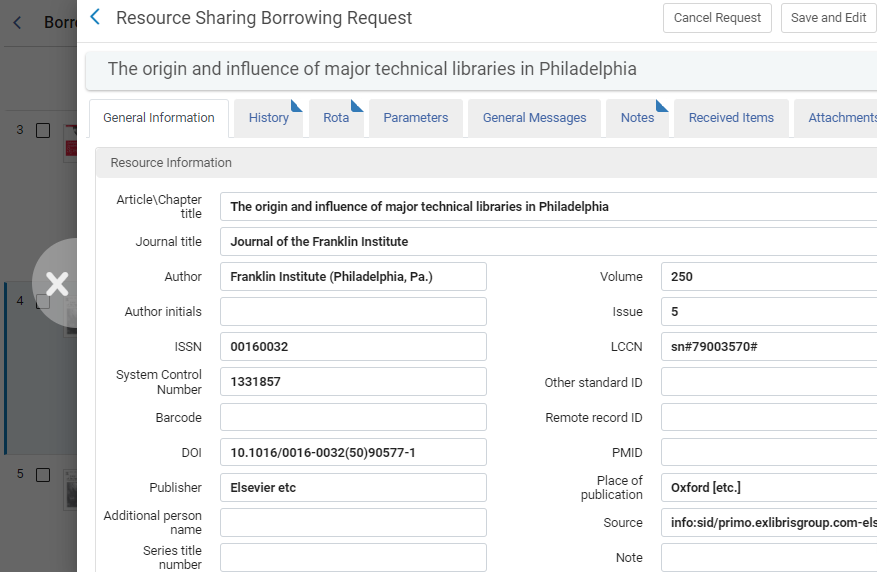Click the back chevron beside Resource Sharing Borrowing Request
Screen dimensions: 877x572
click(95, 17)
